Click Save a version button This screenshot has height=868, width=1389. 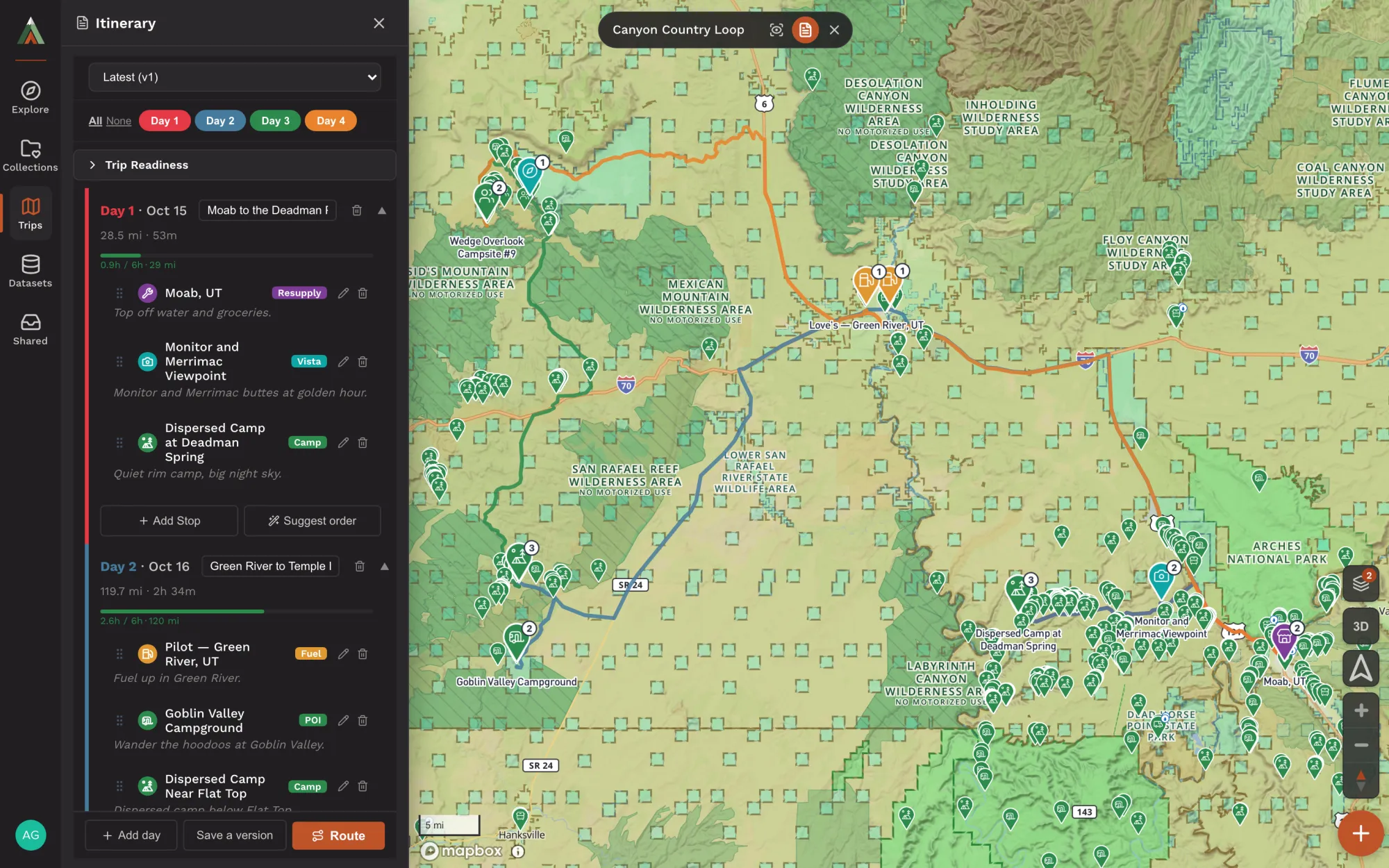click(235, 835)
